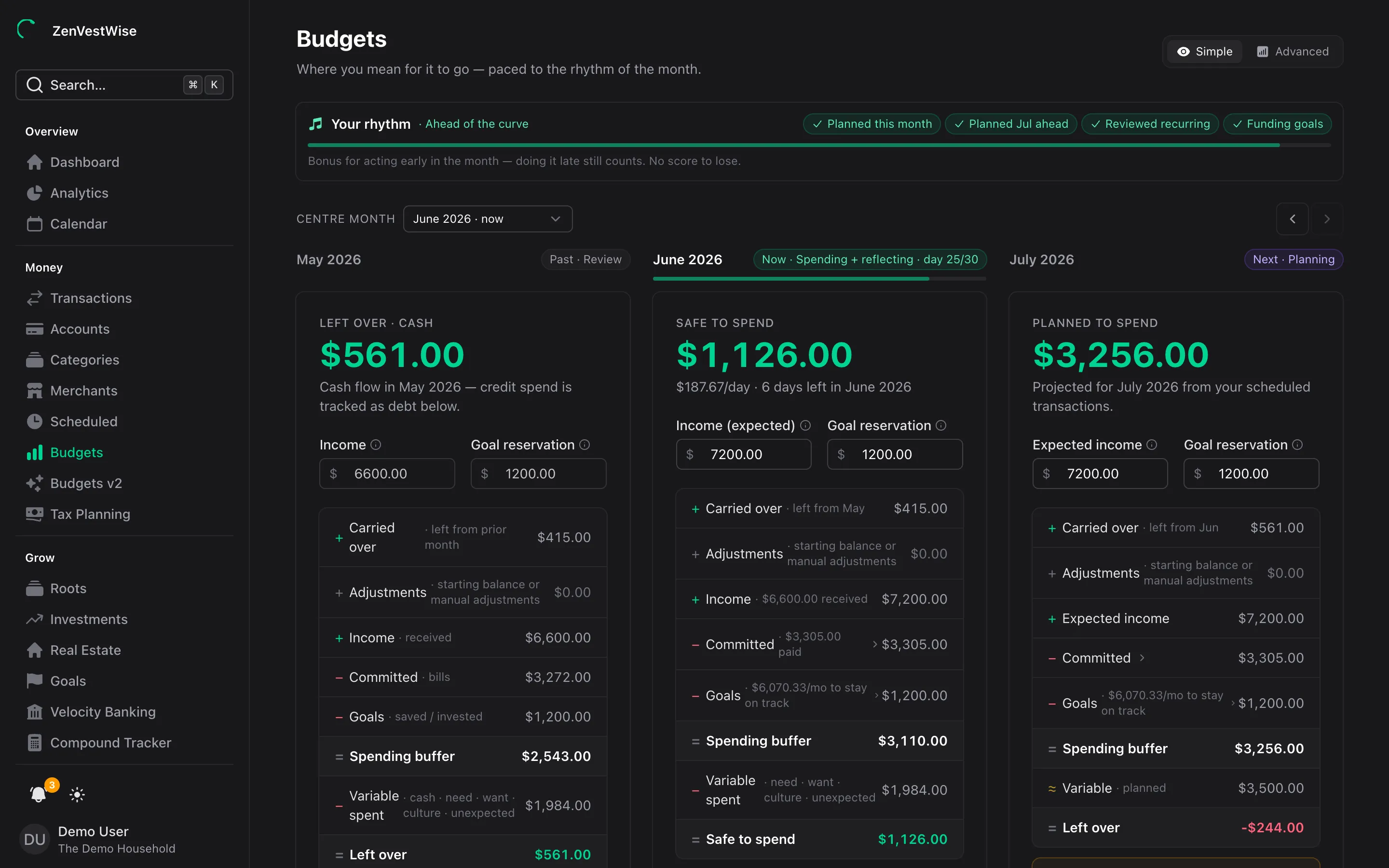Edit June Income expected field 7200.00
Screen dimensions: 1389x868
tap(744, 454)
